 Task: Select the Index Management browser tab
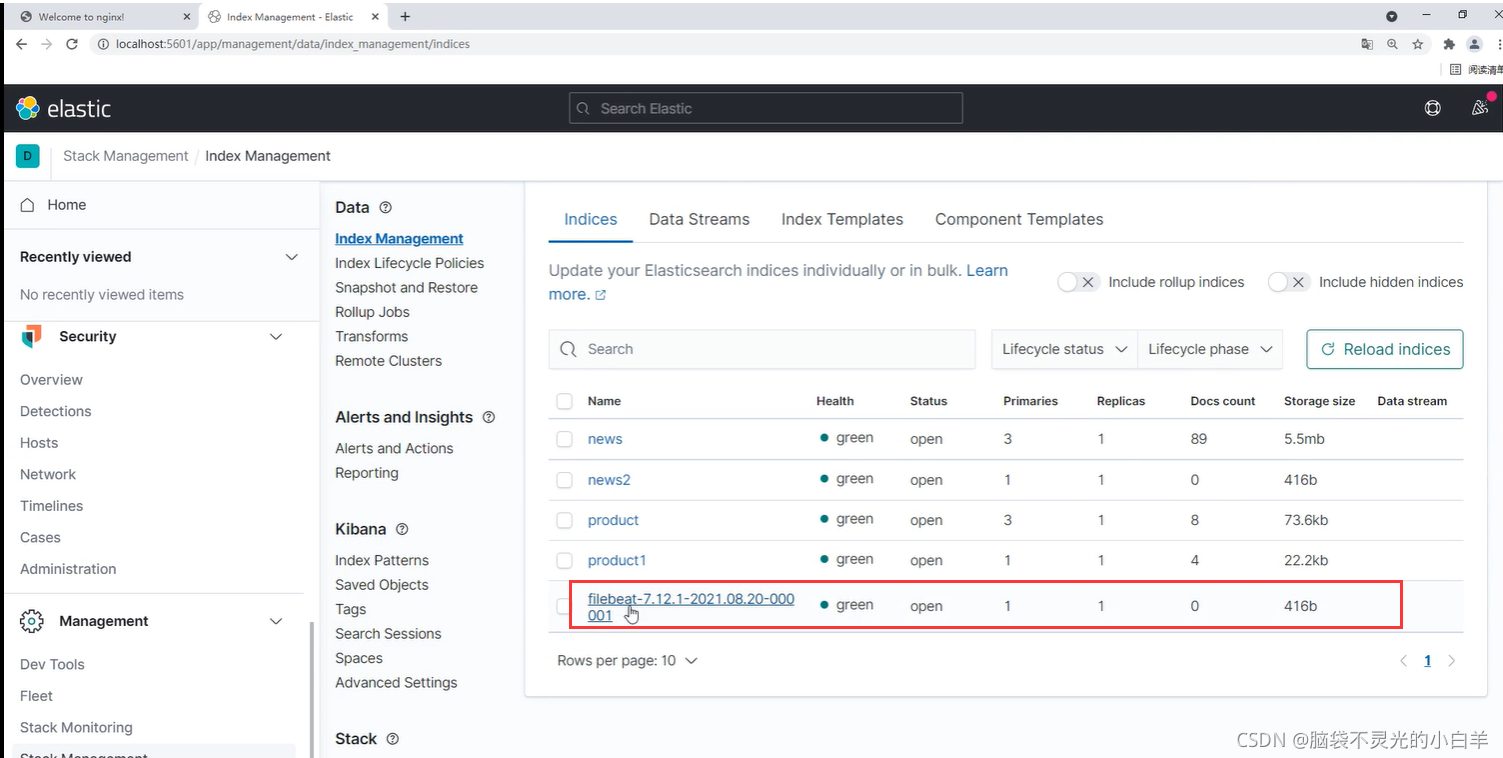(x=290, y=17)
